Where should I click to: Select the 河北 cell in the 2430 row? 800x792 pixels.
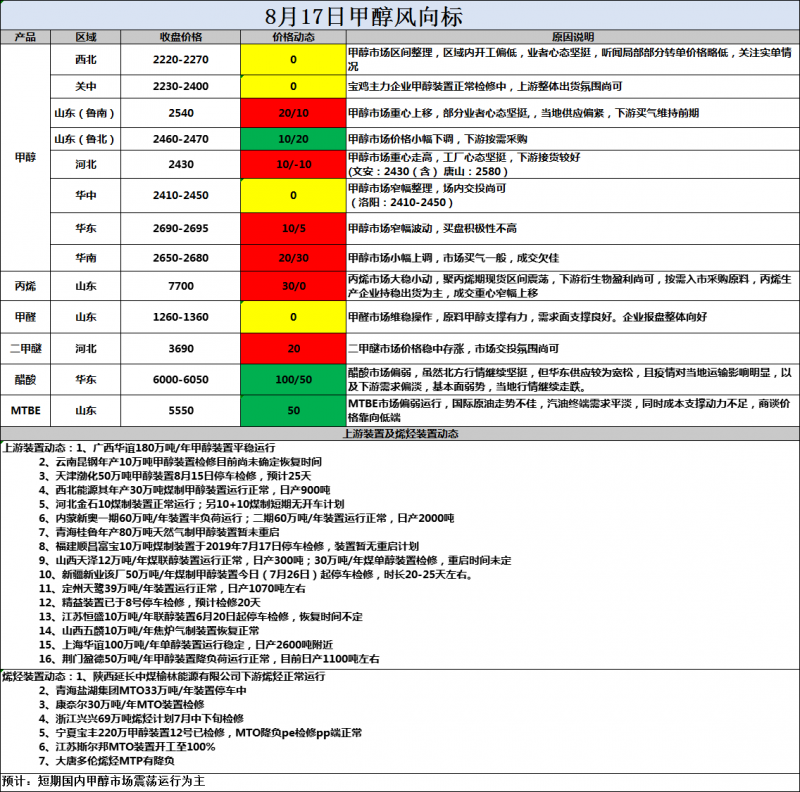pyautogui.click(x=86, y=164)
